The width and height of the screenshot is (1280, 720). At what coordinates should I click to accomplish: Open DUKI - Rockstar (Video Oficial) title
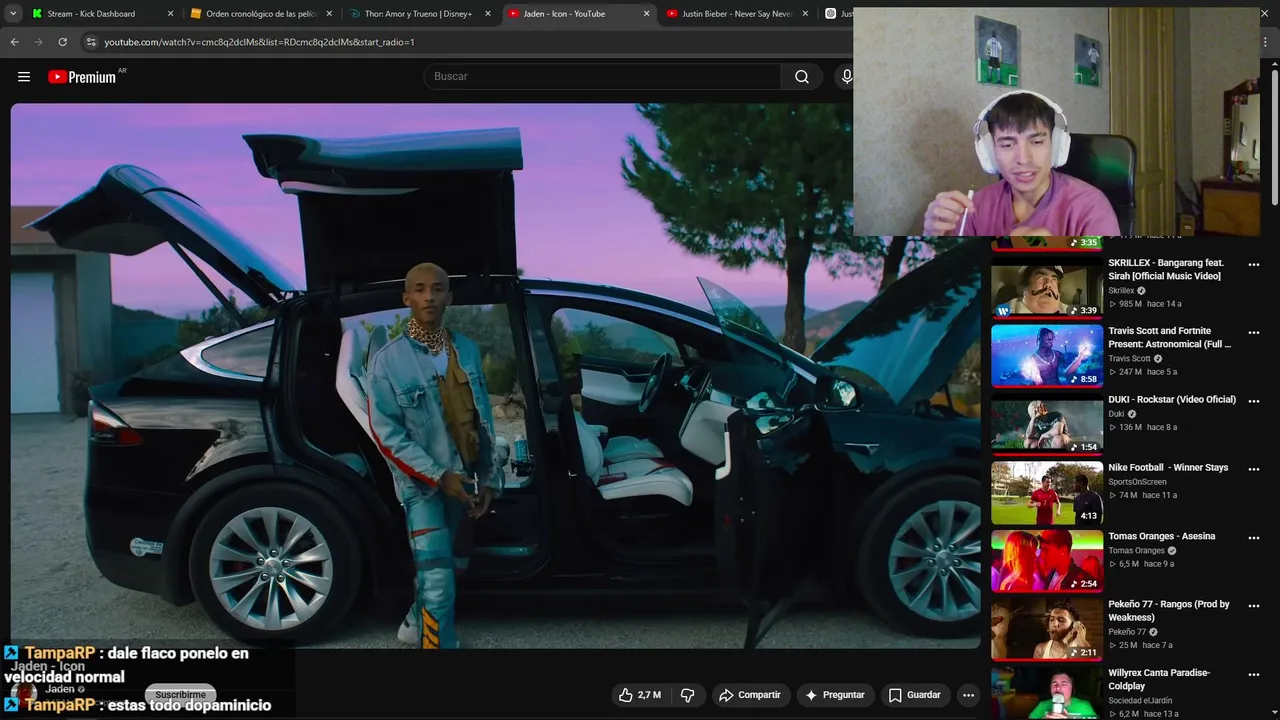coord(1172,399)
